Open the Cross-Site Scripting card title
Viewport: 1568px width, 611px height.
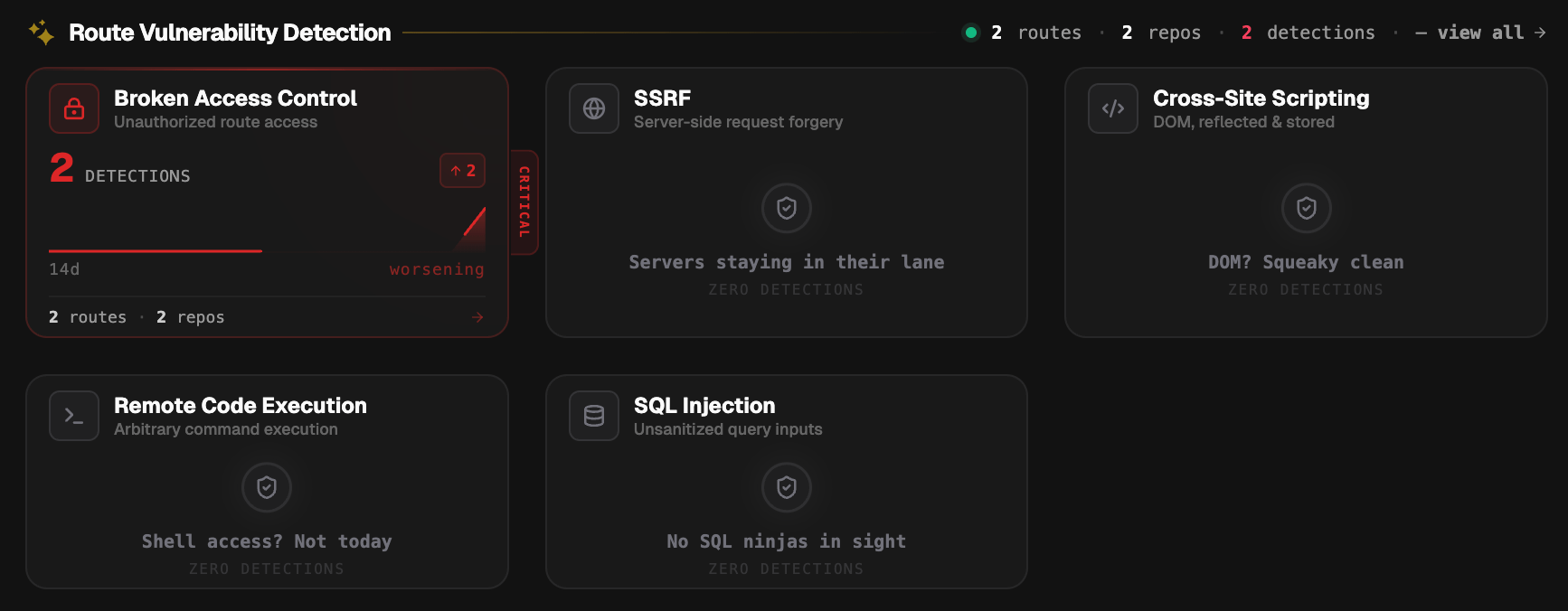click(x=1261, y=98)
